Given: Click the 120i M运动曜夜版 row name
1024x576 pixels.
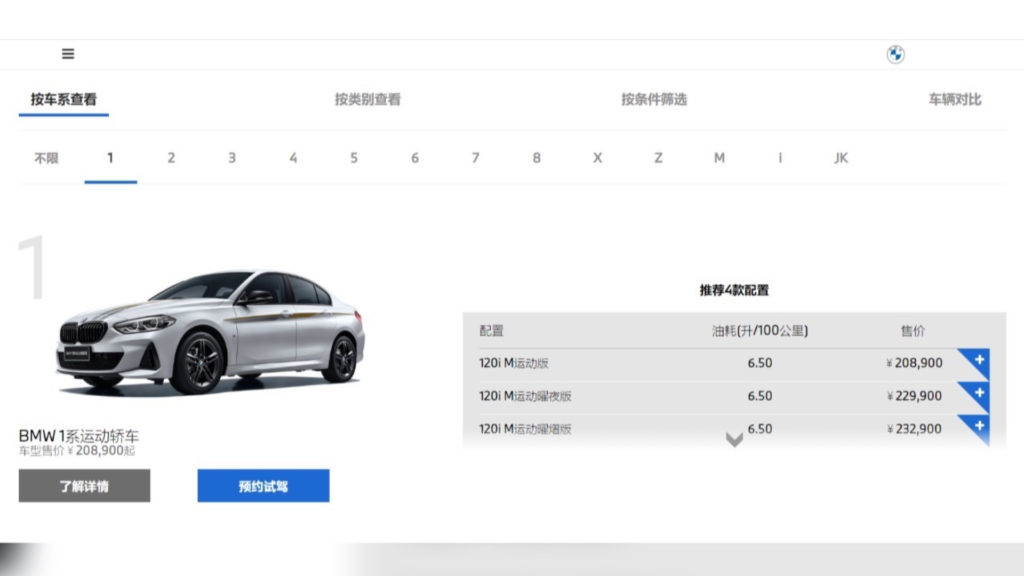Looking at the screenshot, I should click(525, 396).
